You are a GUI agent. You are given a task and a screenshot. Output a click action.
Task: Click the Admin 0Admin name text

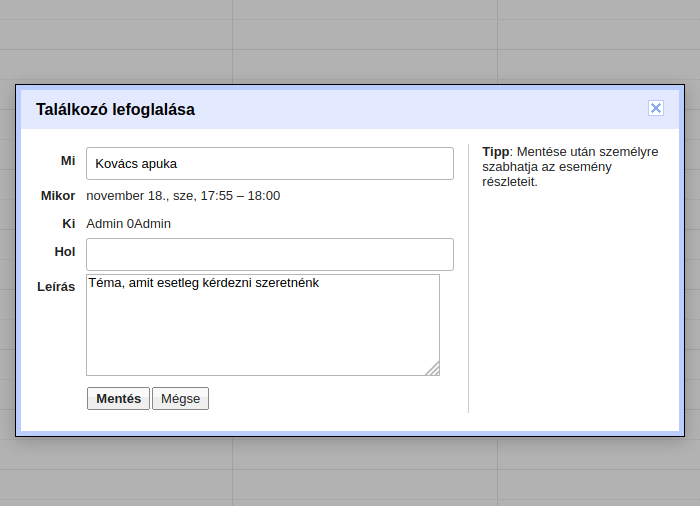128,223
